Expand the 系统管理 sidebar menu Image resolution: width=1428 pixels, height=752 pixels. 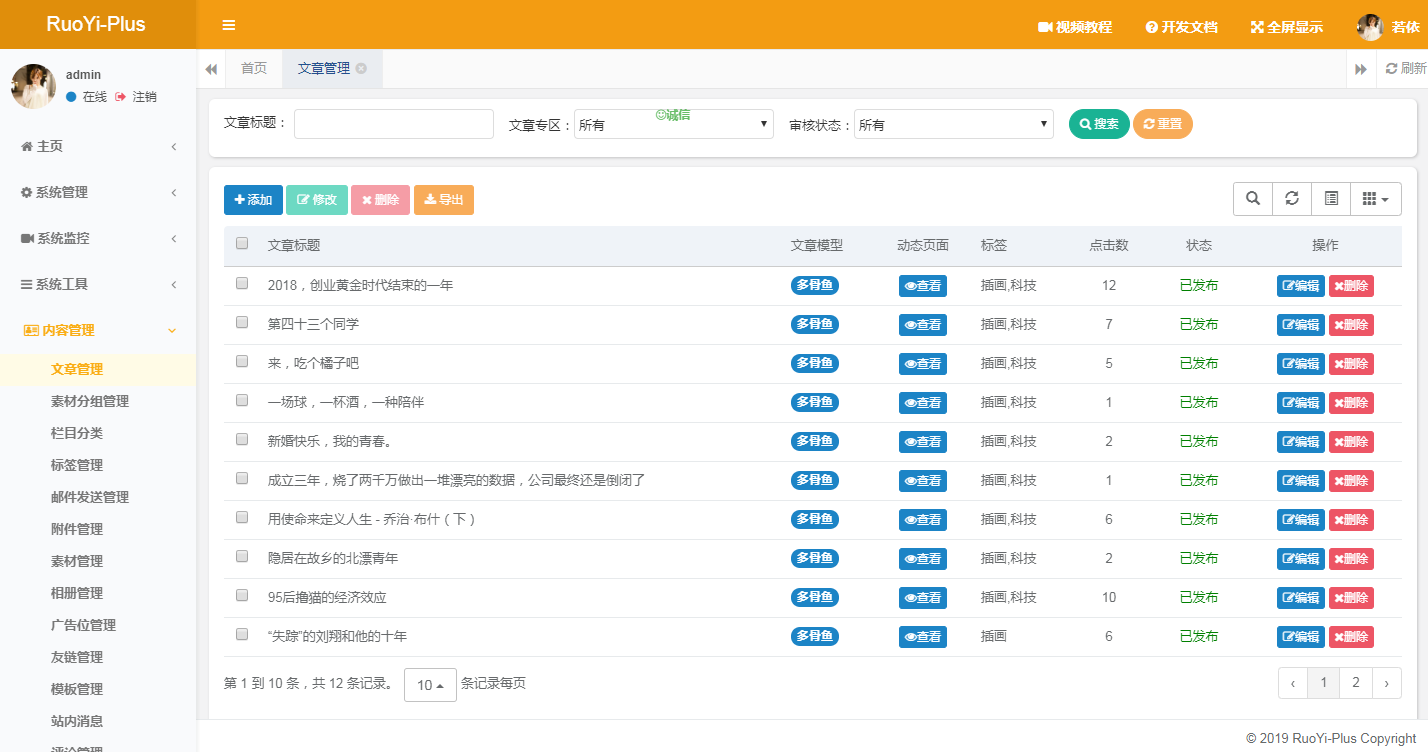[98, 192]
